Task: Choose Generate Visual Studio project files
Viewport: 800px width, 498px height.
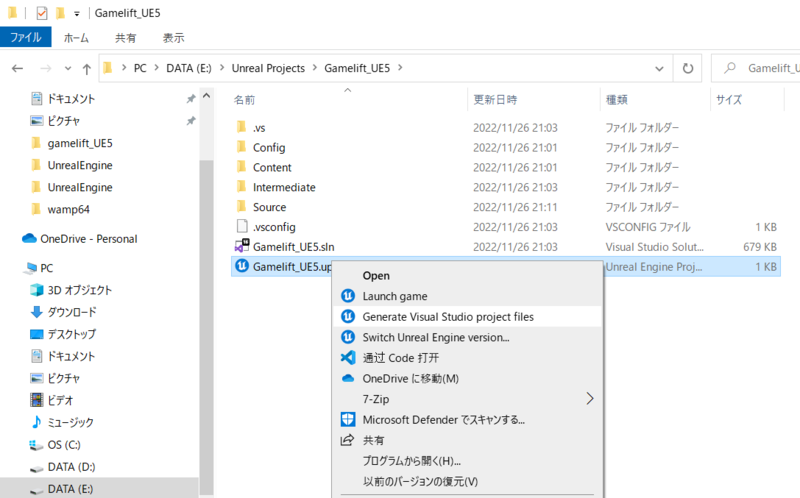Action: click(467, 316)
